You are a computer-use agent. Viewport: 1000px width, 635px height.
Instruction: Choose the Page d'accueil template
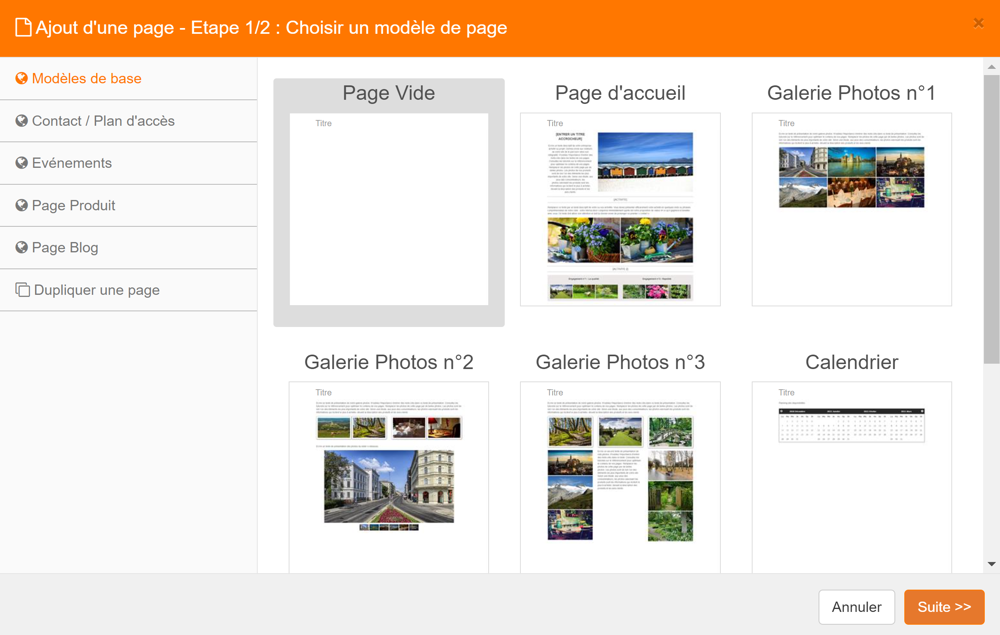620,208
